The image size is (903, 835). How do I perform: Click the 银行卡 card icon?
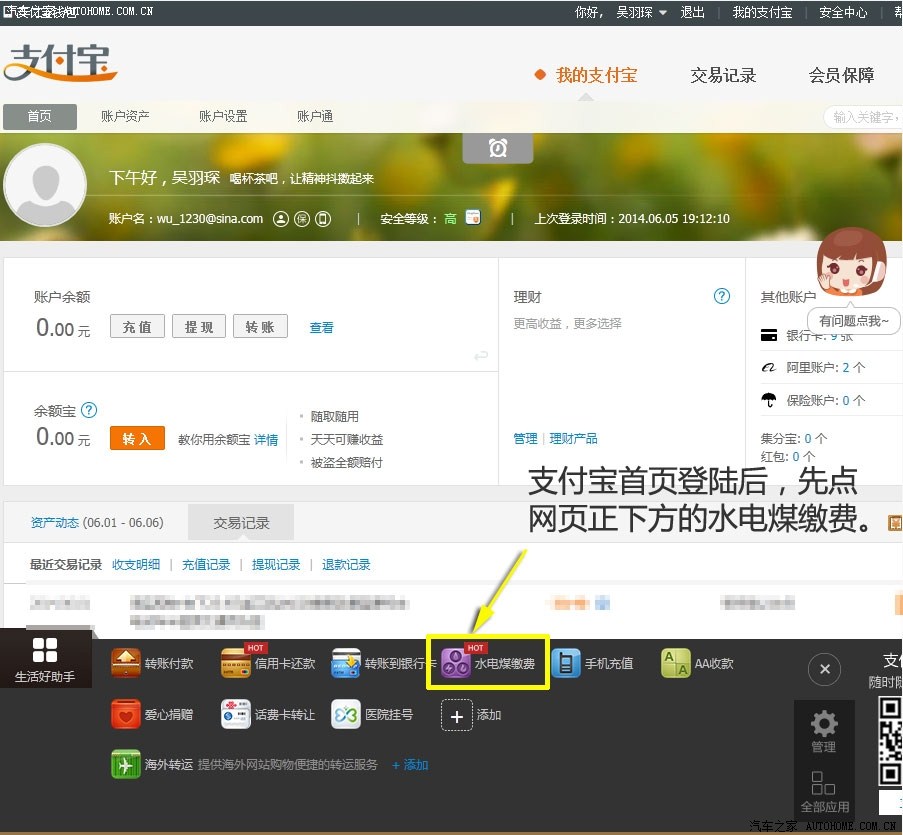769,335
